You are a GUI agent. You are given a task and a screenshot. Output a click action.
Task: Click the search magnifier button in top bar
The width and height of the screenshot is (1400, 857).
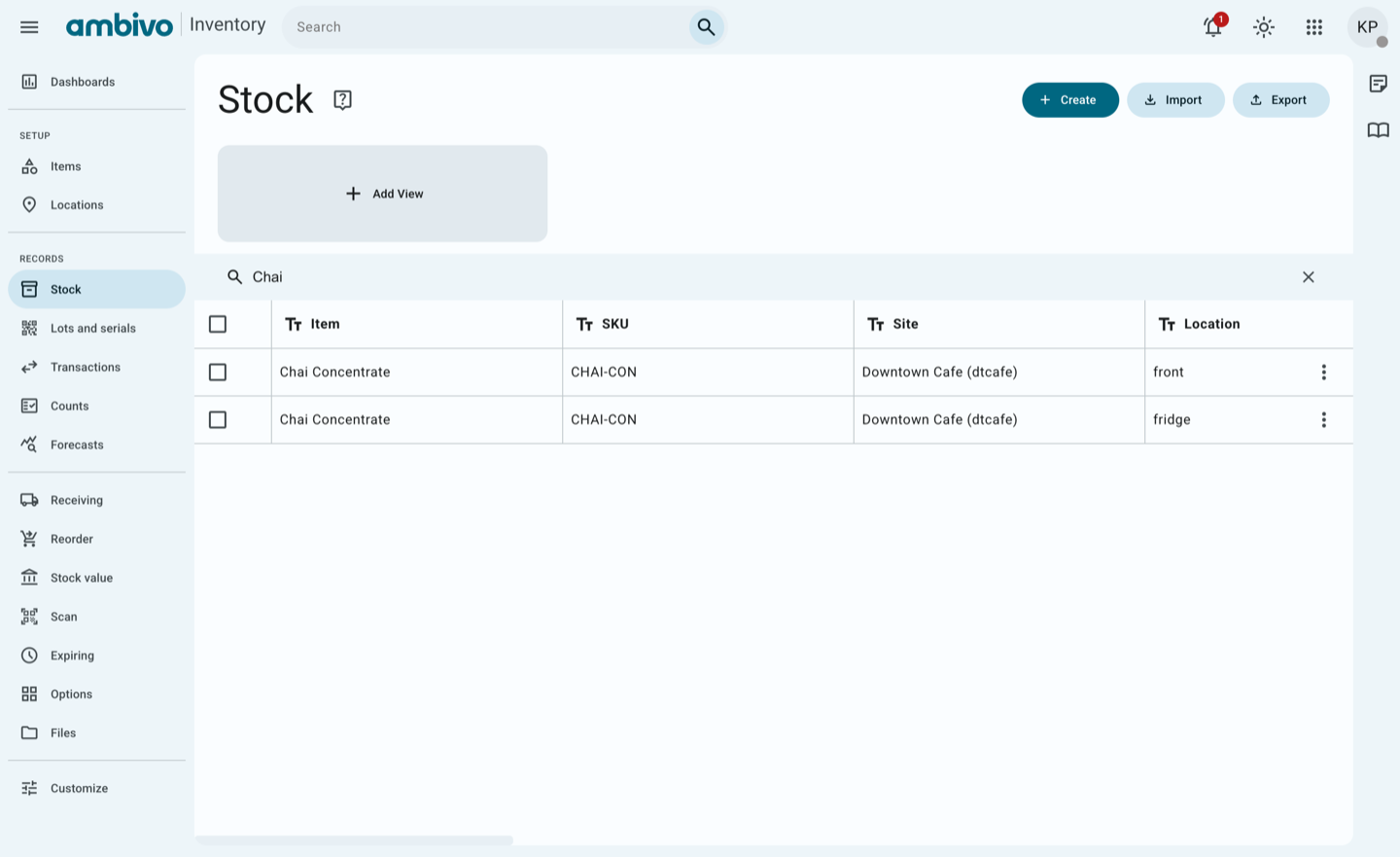click(x=707, y=27)
